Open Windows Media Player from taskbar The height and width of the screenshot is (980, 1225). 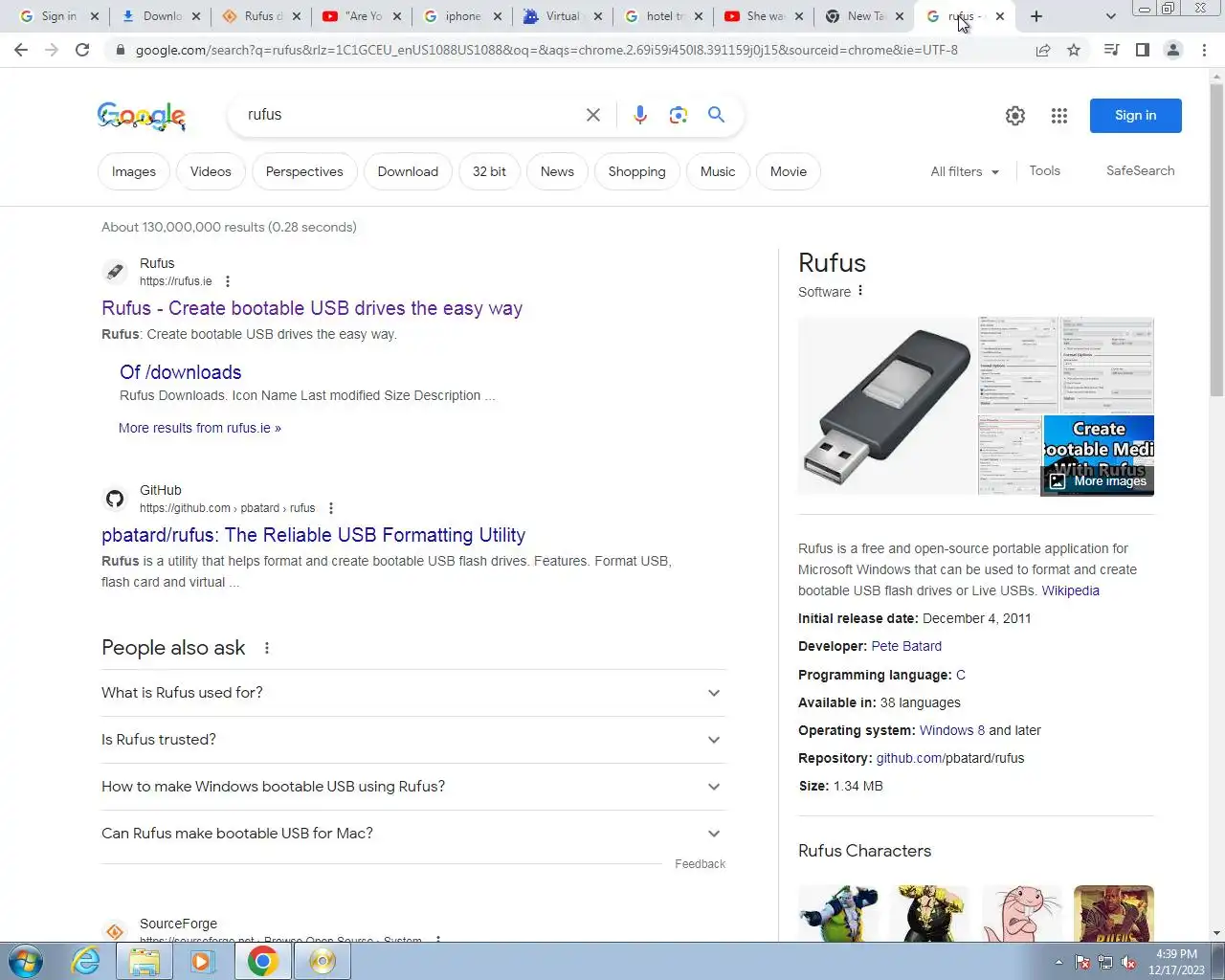(203, 961)
